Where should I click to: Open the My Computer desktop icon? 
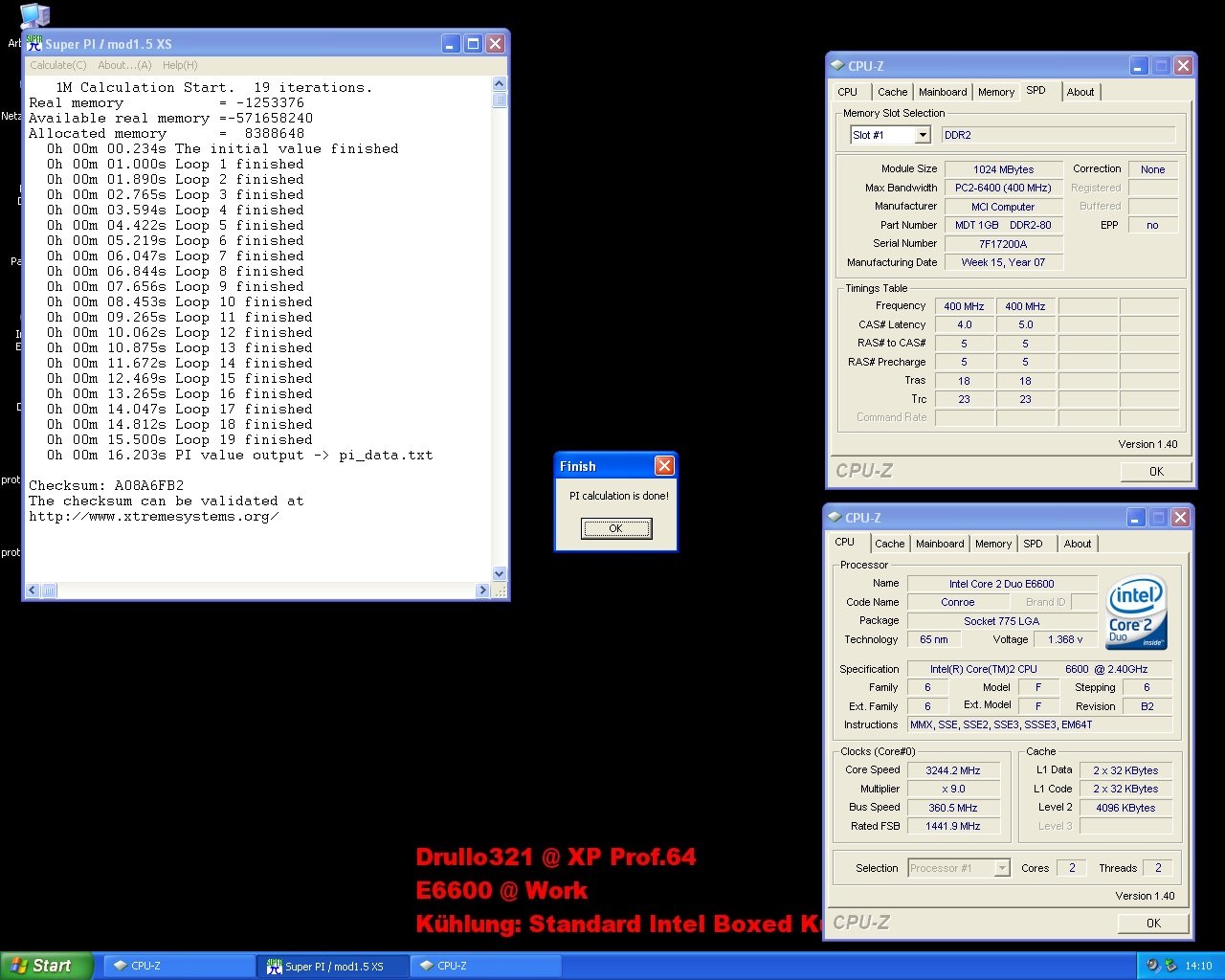(x=34, y=14)
